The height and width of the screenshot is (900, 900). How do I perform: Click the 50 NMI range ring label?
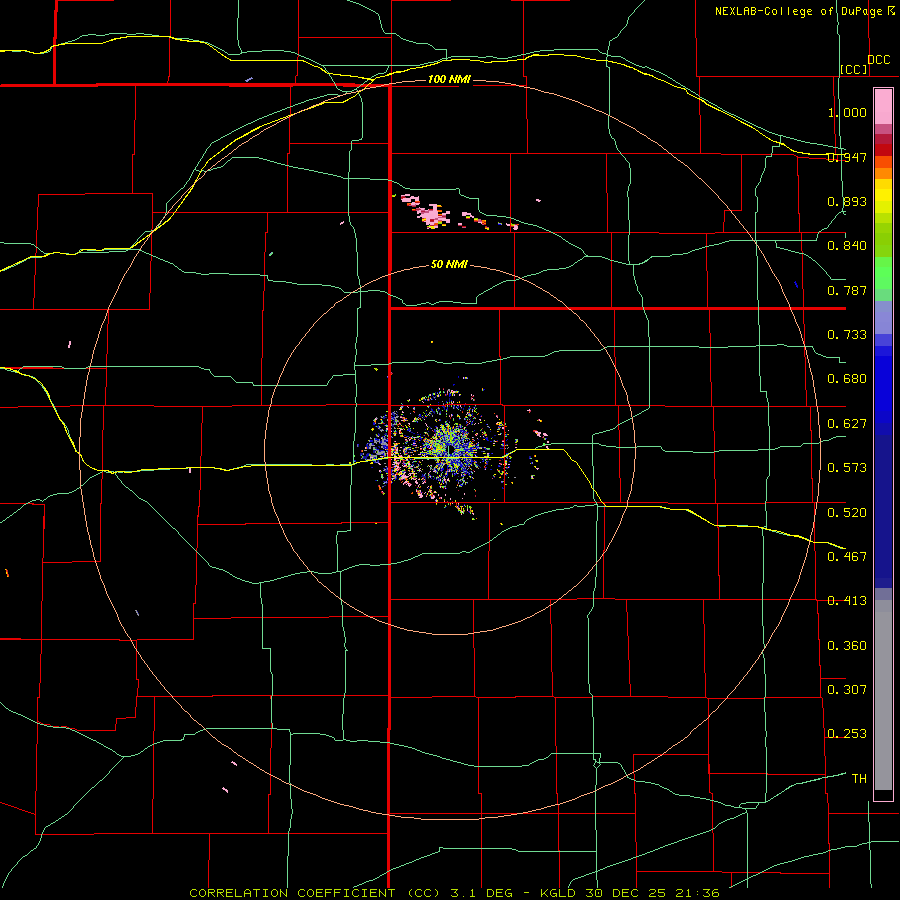pos(449,265)
